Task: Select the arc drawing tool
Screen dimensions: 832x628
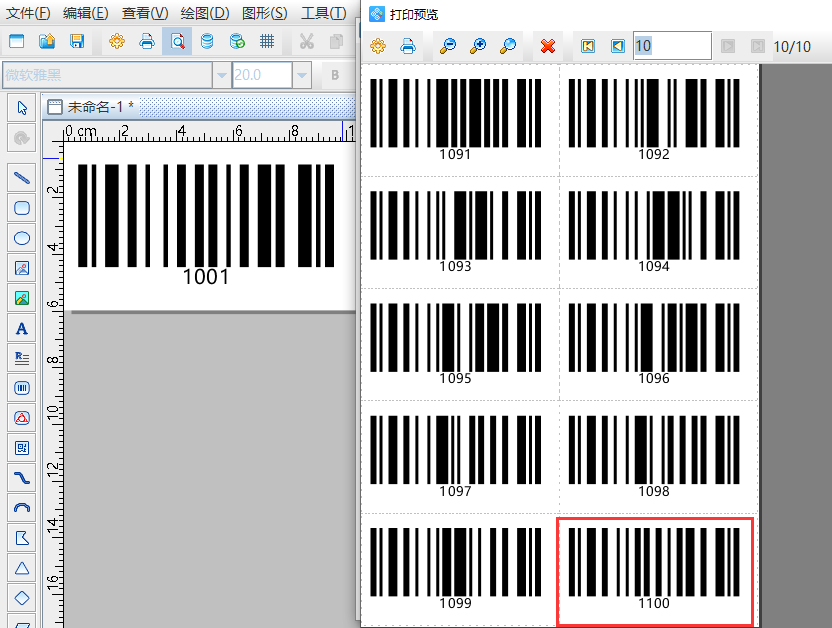Action: [22, 508]
